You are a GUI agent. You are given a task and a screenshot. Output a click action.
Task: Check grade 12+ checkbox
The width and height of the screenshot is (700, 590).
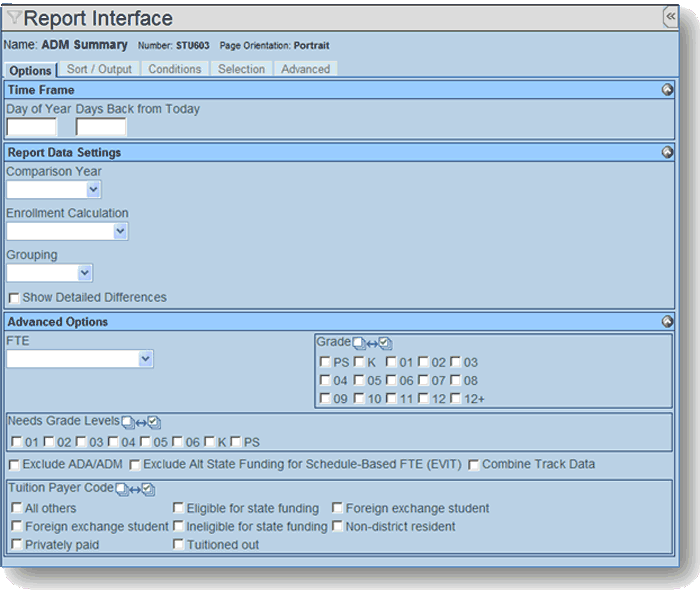pyautogui.click(x=455, y=398)
